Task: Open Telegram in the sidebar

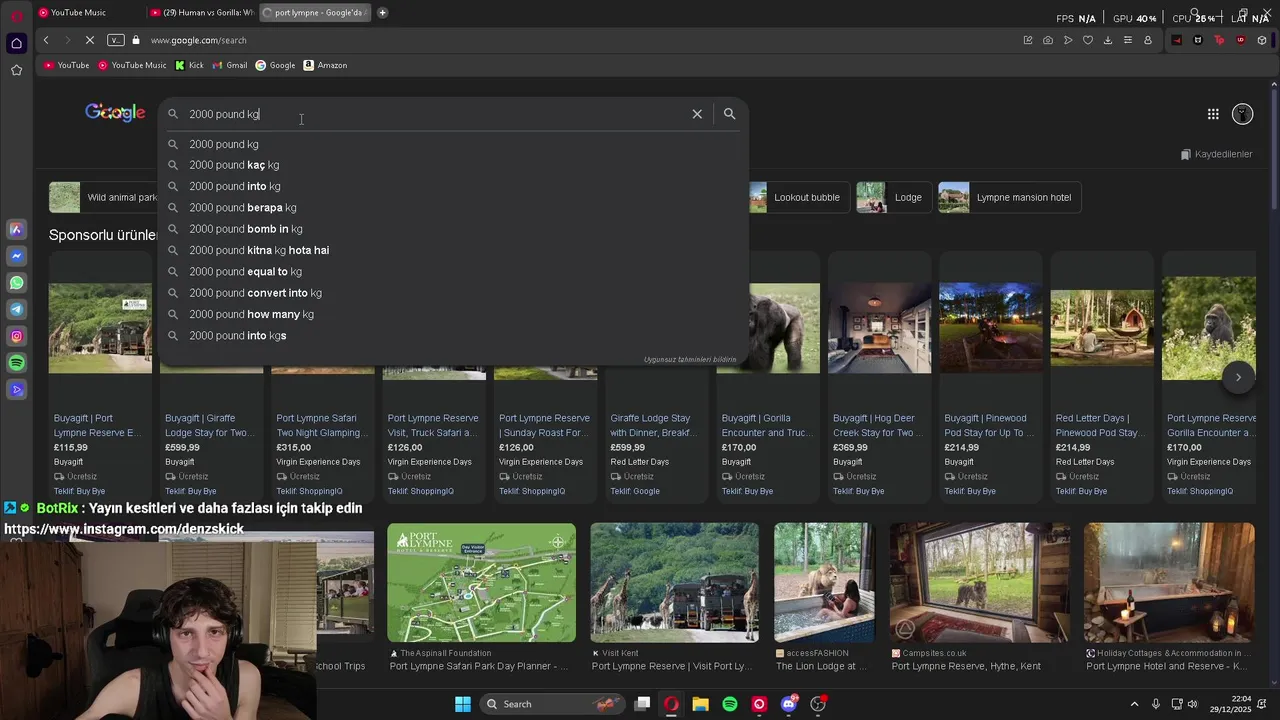Action: [16, 310]
